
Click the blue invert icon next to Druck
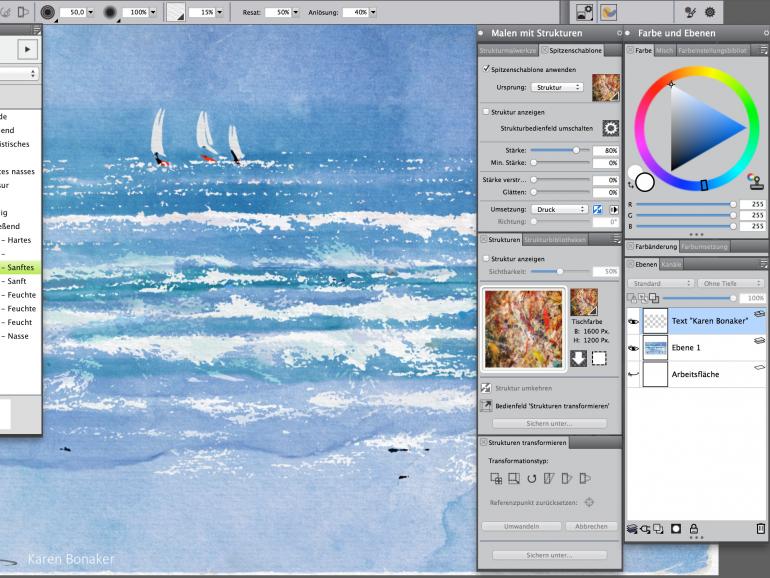coord(597,209)
